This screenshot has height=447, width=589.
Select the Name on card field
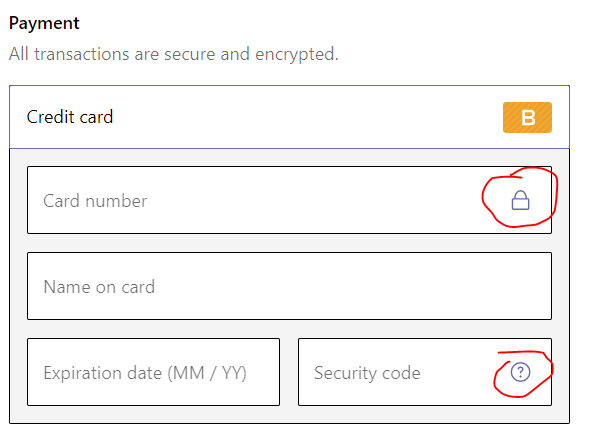click(x=289, y=286)
